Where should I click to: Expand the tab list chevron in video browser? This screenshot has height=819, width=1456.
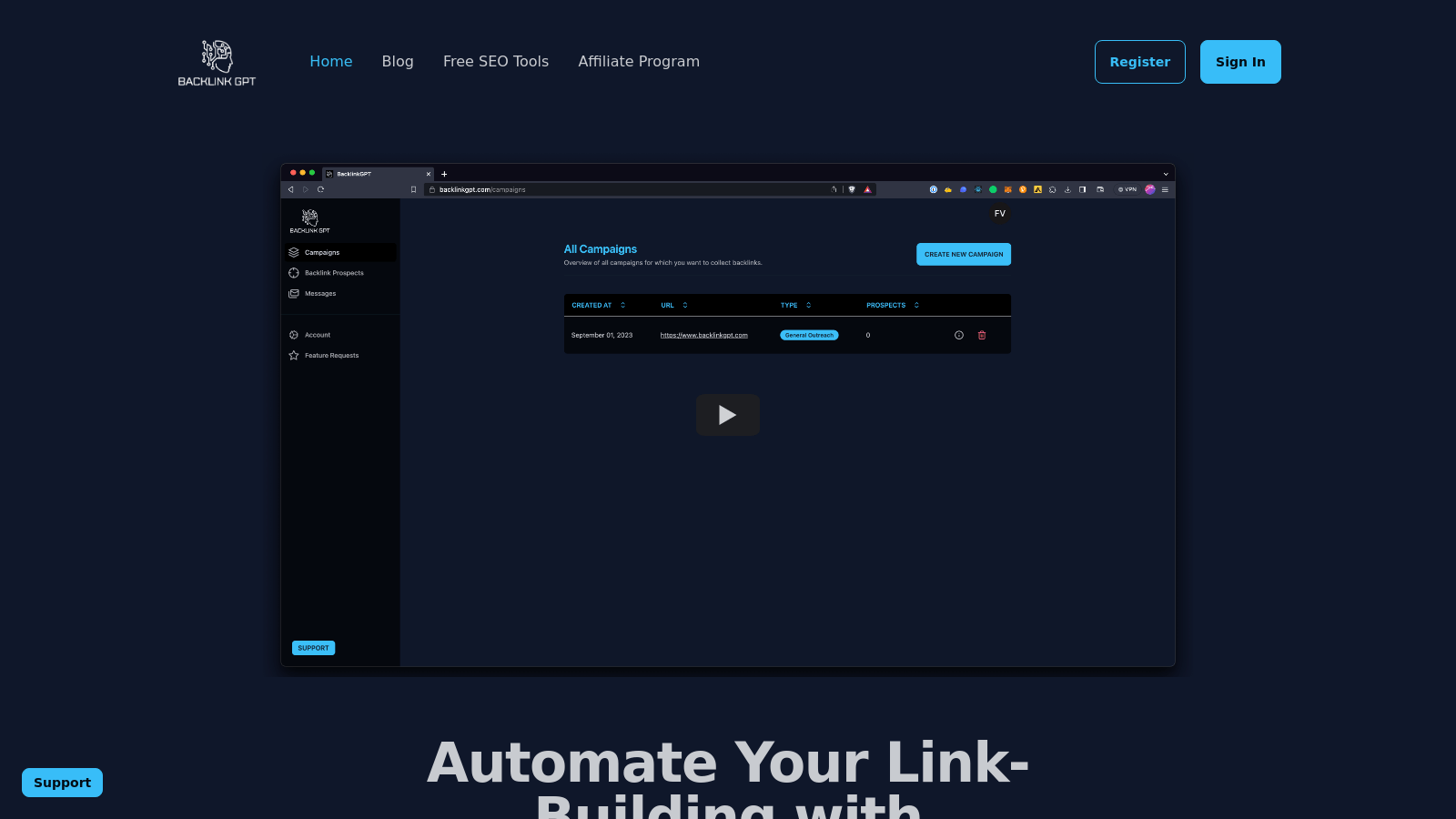pos(1166,174)
